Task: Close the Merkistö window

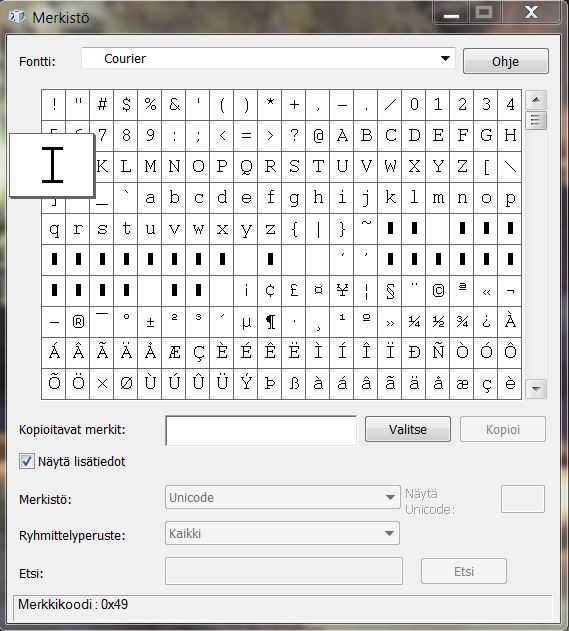Action: click(x=532, y=12)
